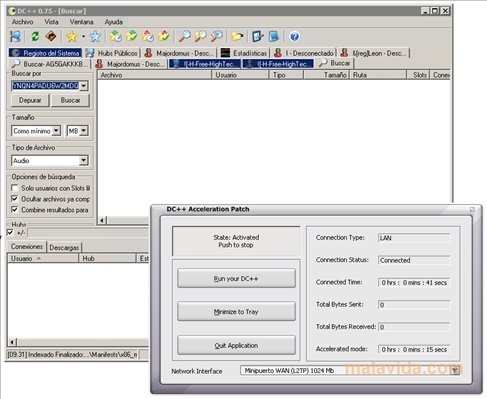Switch to the [reg]Leon hub tab
Screen dimensions: 487x399
(374, 53)
